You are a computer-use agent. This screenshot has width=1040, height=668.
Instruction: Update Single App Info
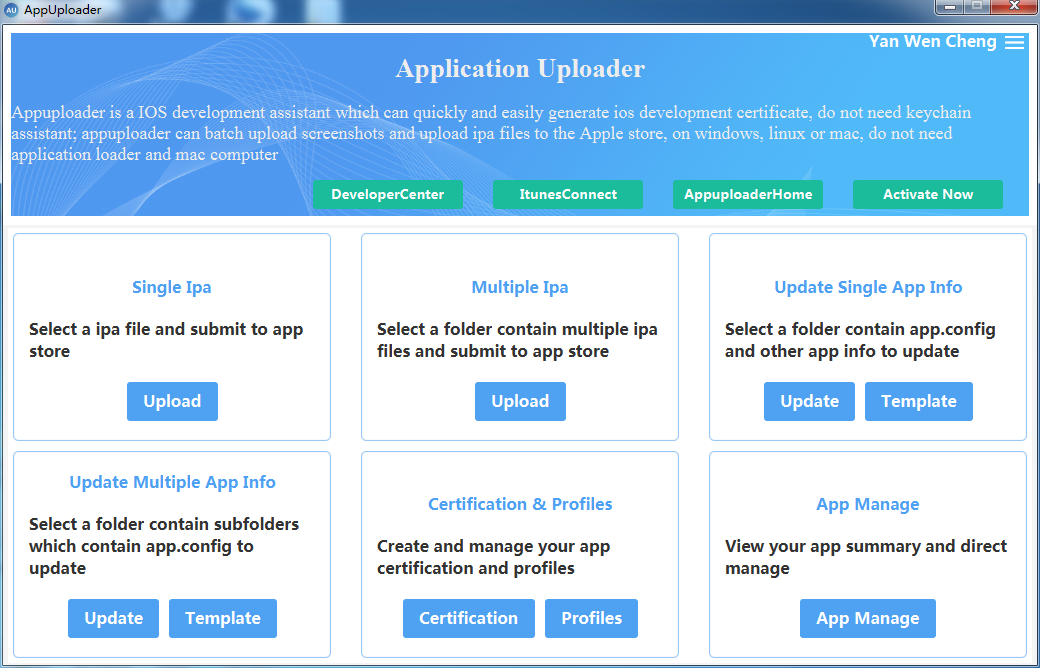809,401
